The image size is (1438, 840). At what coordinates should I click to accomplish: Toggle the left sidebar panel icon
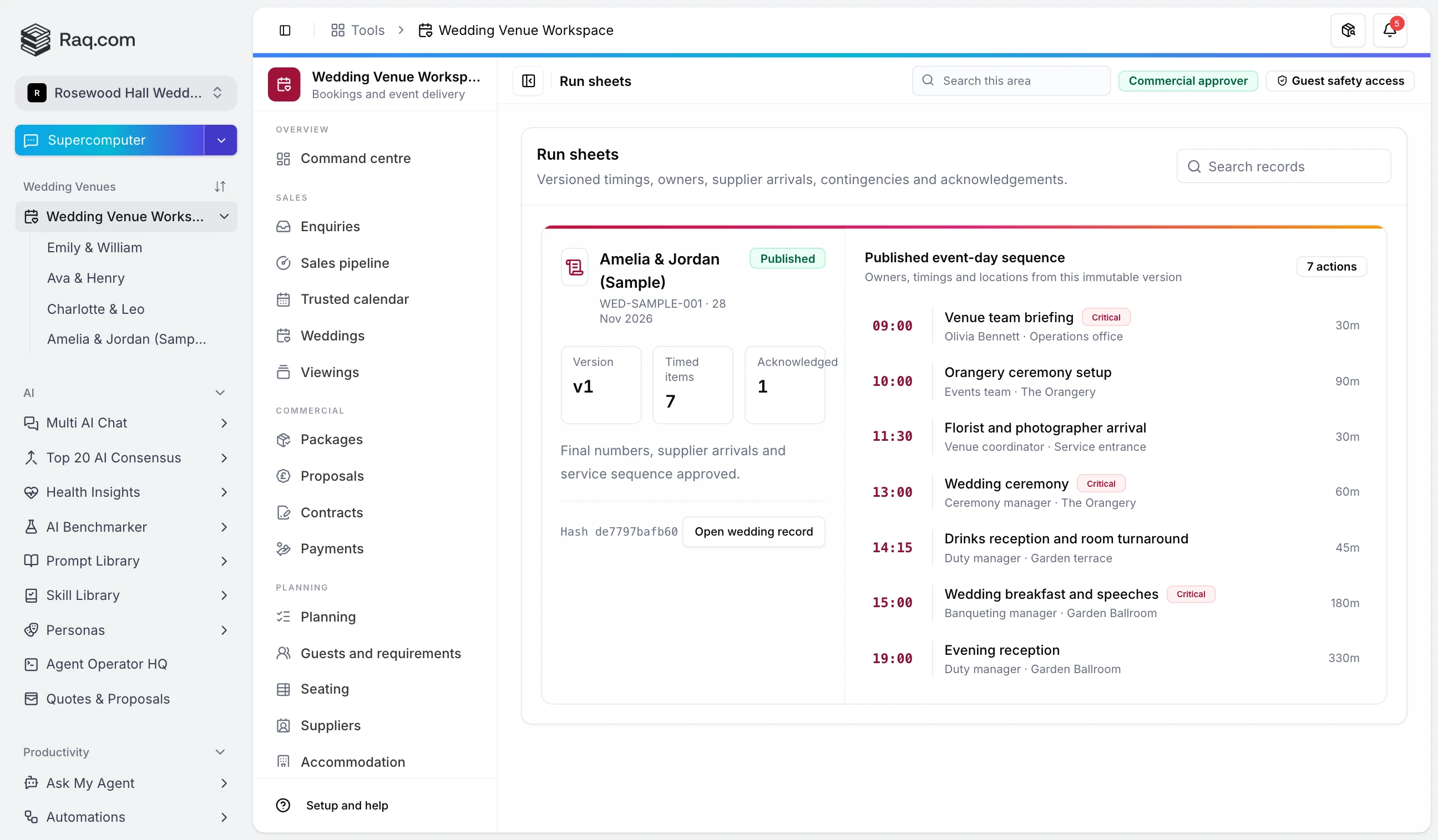[x=285, y=30]
